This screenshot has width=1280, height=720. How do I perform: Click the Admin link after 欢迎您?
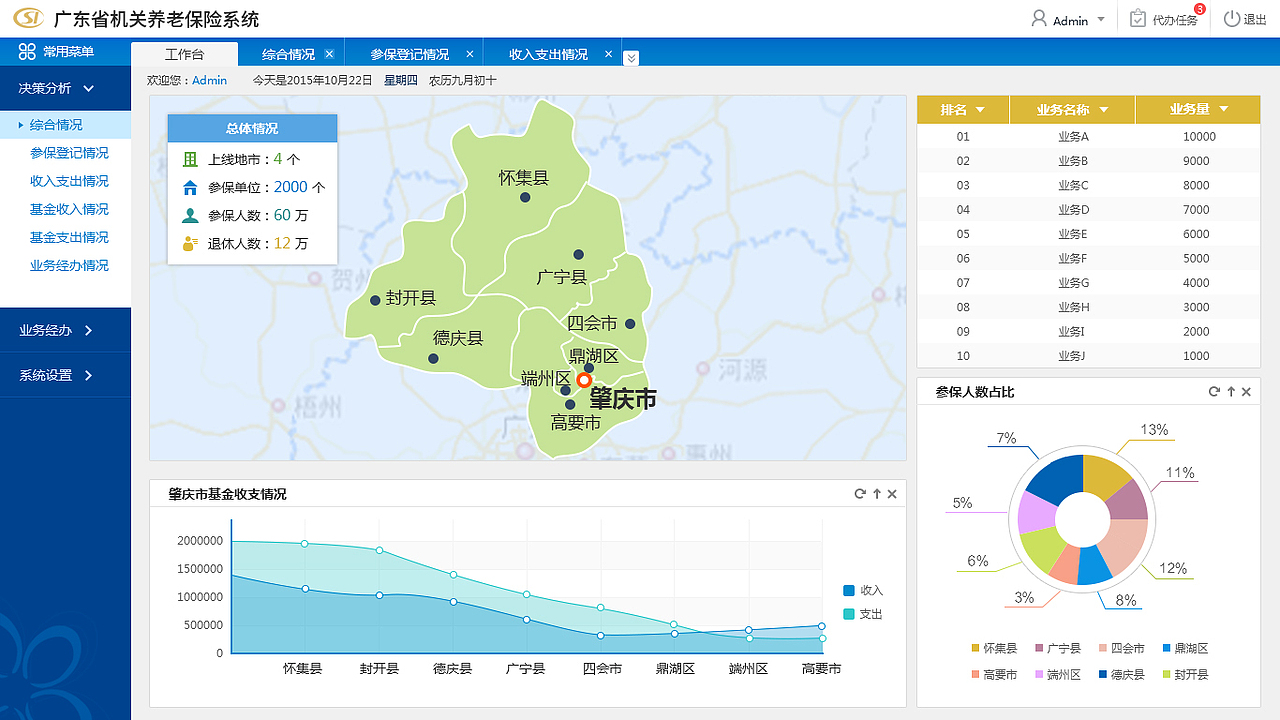(x=209, y=80)
